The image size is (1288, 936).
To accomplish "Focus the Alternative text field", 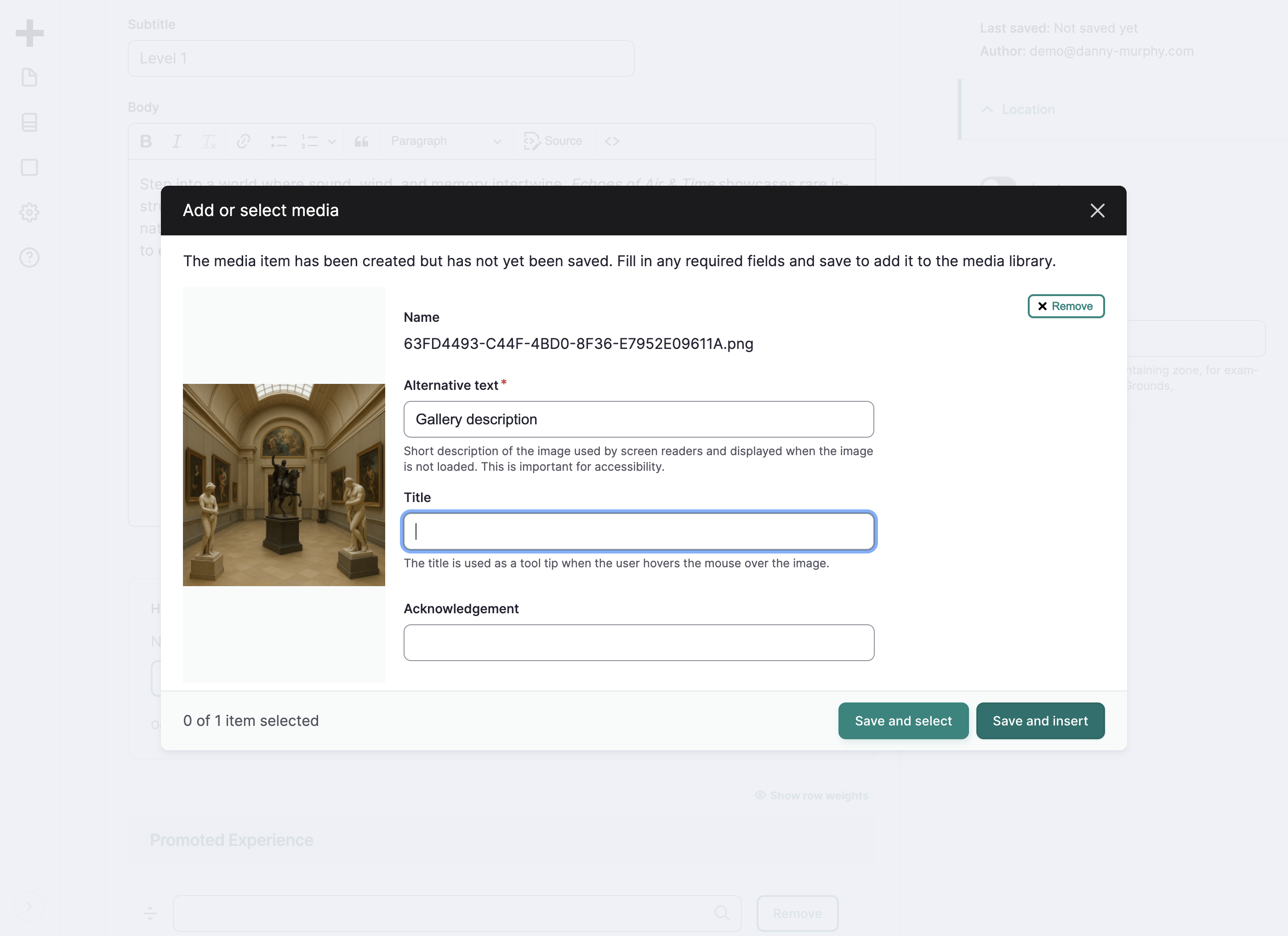I will [638, 419].
